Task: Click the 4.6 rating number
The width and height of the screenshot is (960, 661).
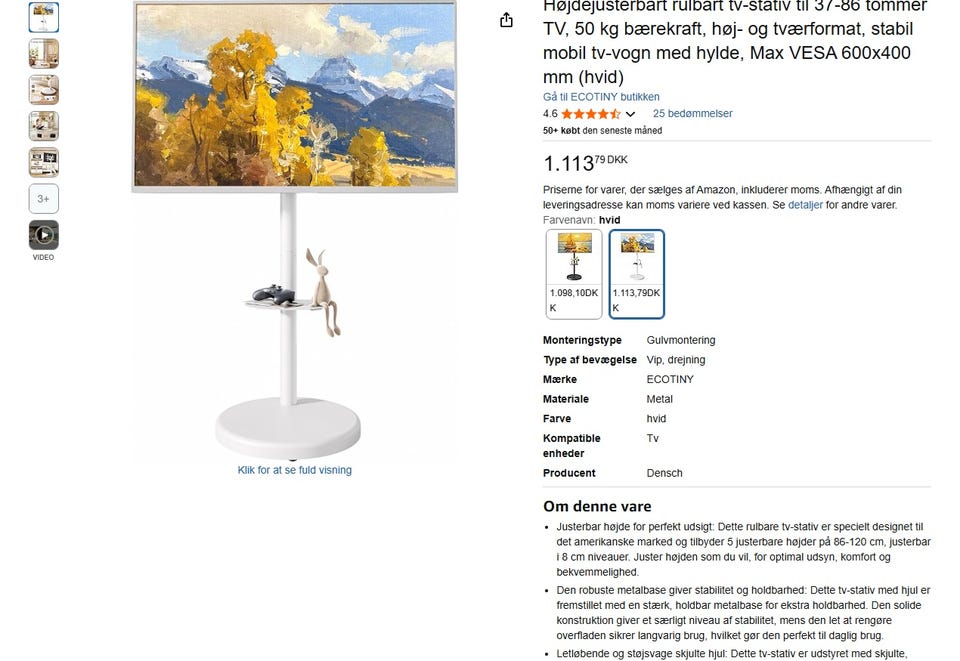Action: [550, 114]
